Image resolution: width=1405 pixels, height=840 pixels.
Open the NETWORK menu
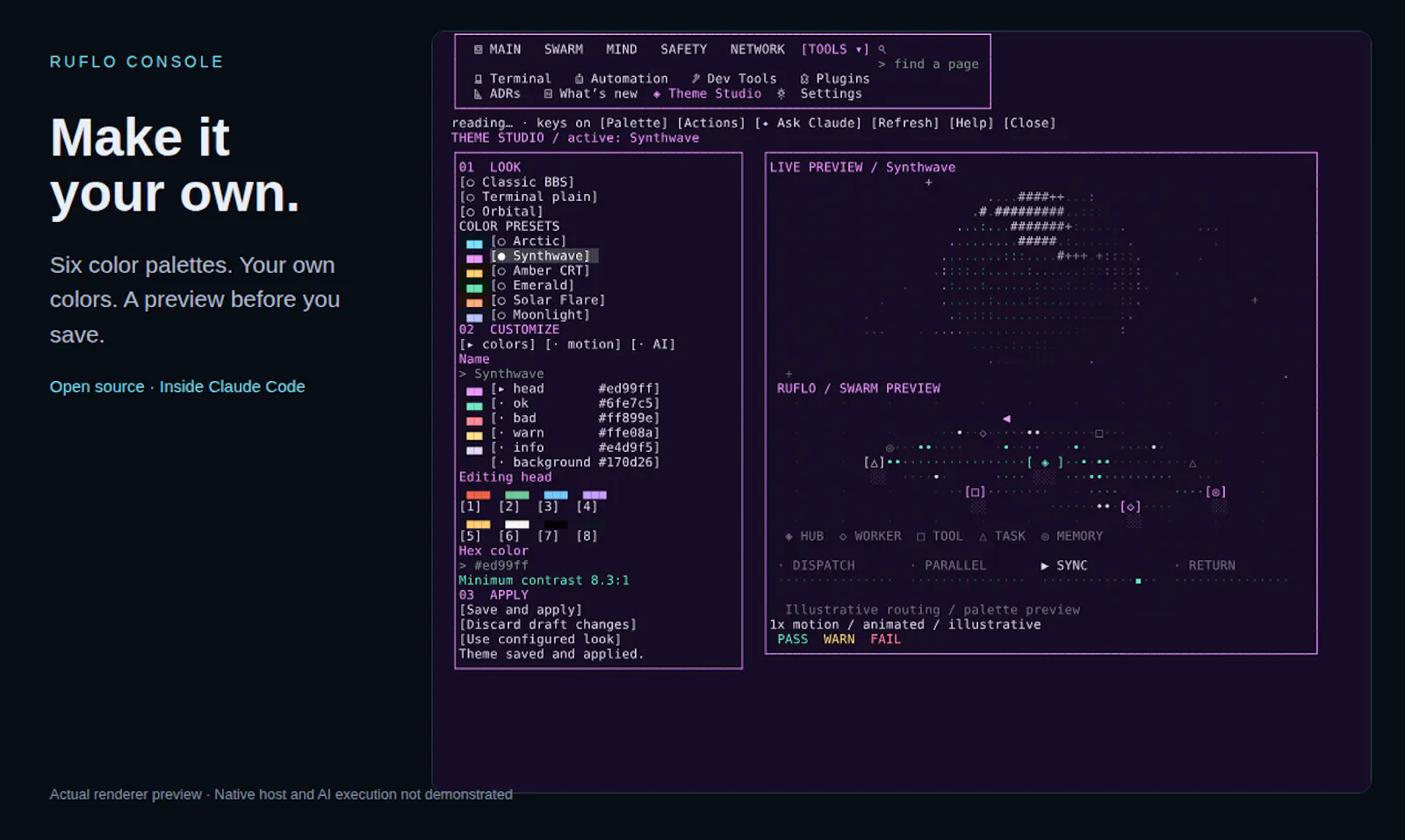757,49
